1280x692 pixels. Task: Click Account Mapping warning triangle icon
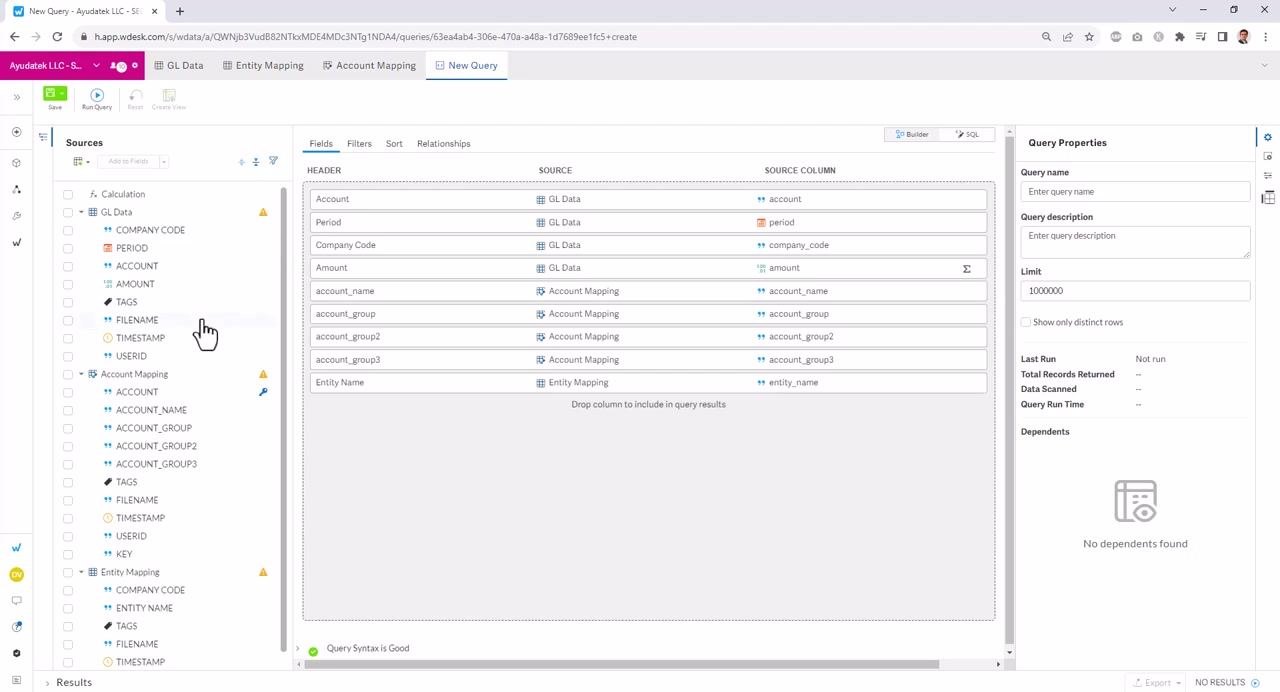263,374
